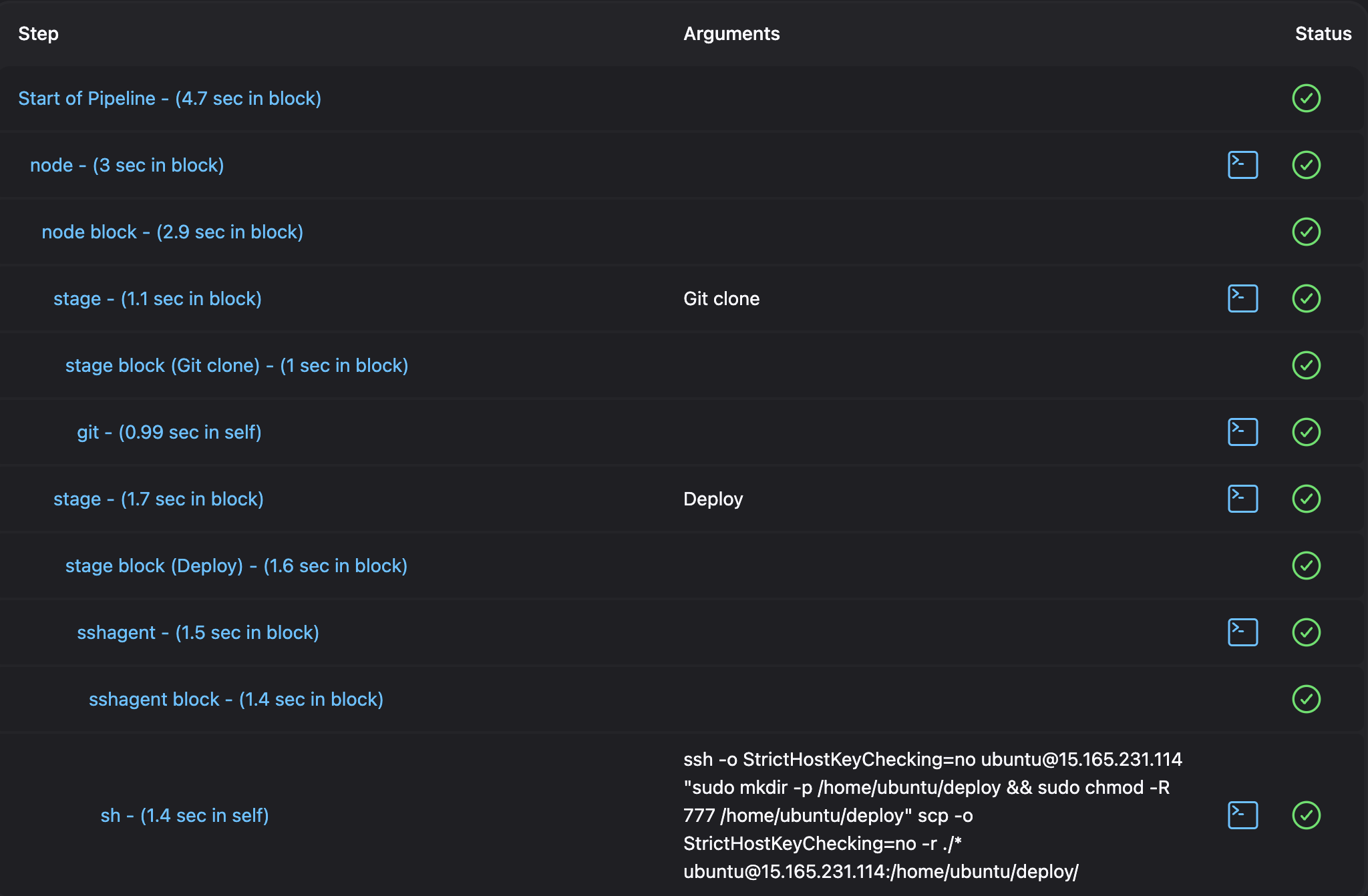The height and width of the screenshot is (896, 1368).
Task: Click the Git clone argument text
Action: tap(721, 298)
